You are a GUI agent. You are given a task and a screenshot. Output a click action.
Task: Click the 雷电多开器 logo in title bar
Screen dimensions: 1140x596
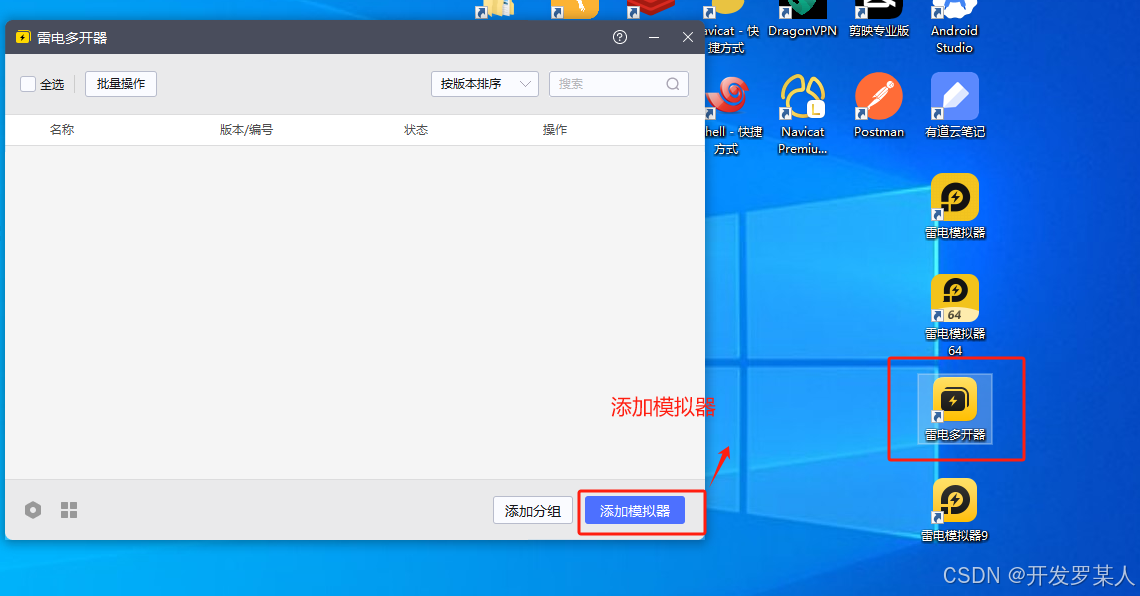[23, 37]
